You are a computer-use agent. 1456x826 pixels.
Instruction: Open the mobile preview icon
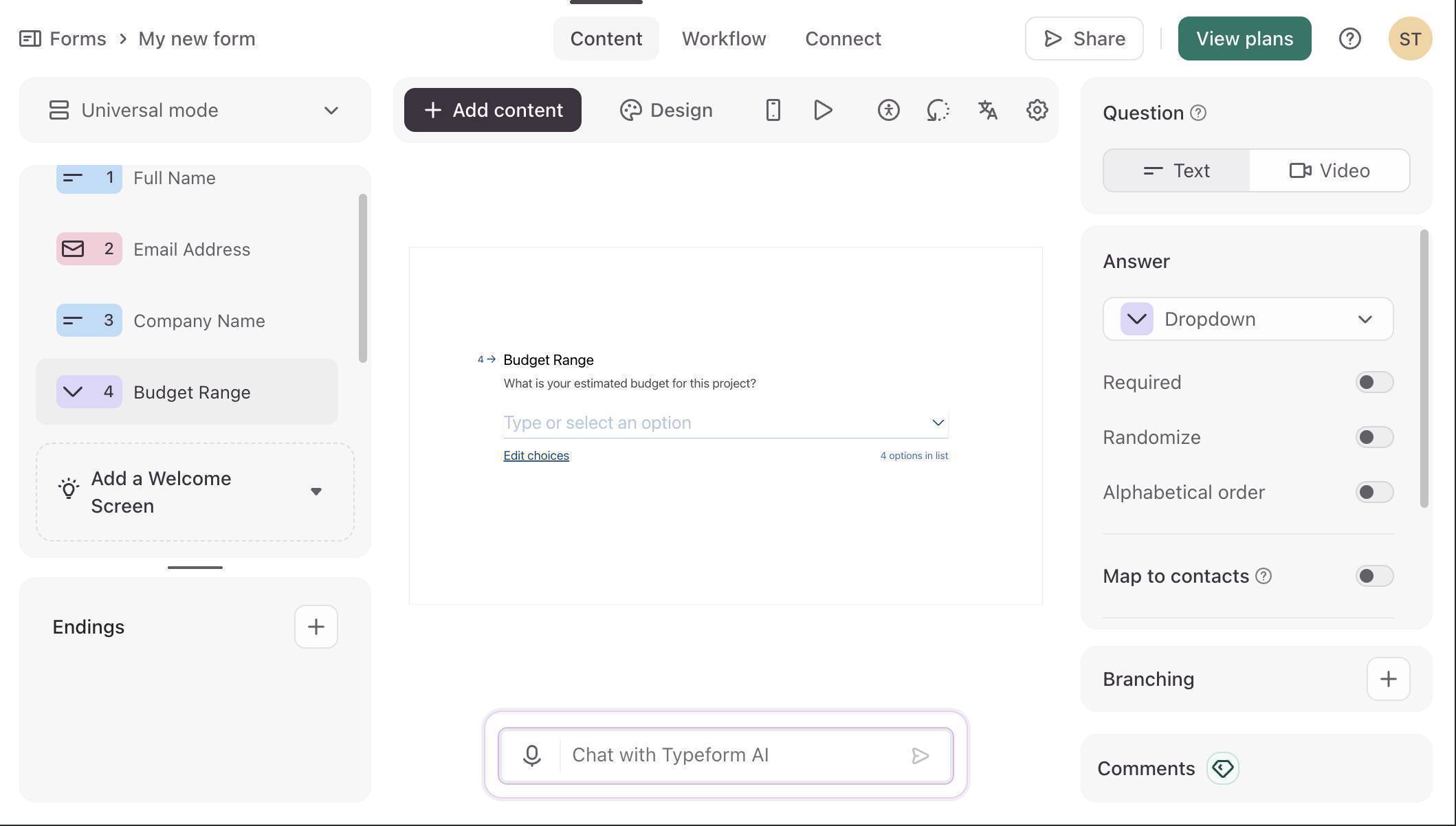773,110
